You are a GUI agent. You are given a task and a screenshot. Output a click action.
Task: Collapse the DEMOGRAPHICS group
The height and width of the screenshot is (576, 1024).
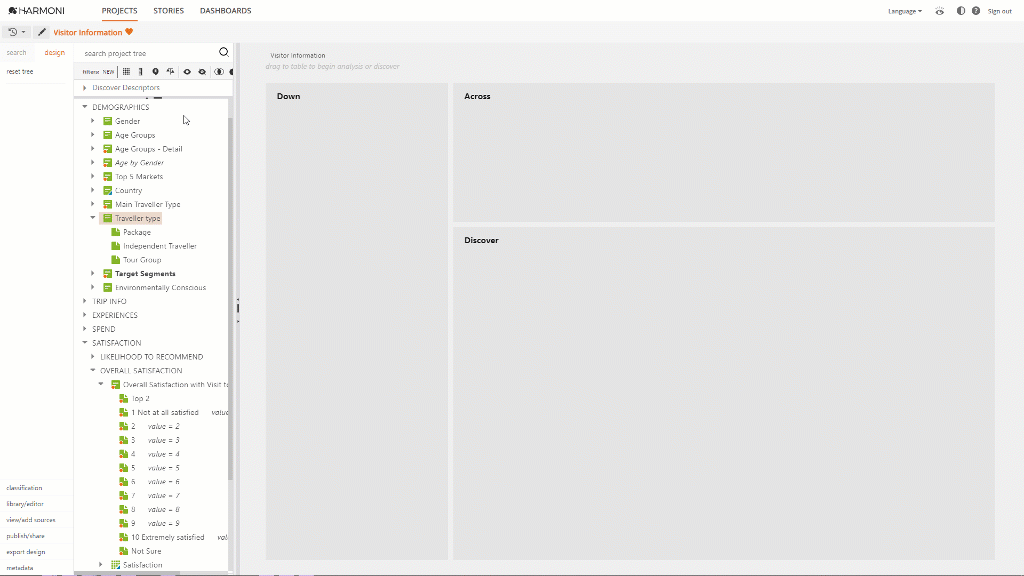[x=84, y=106]
